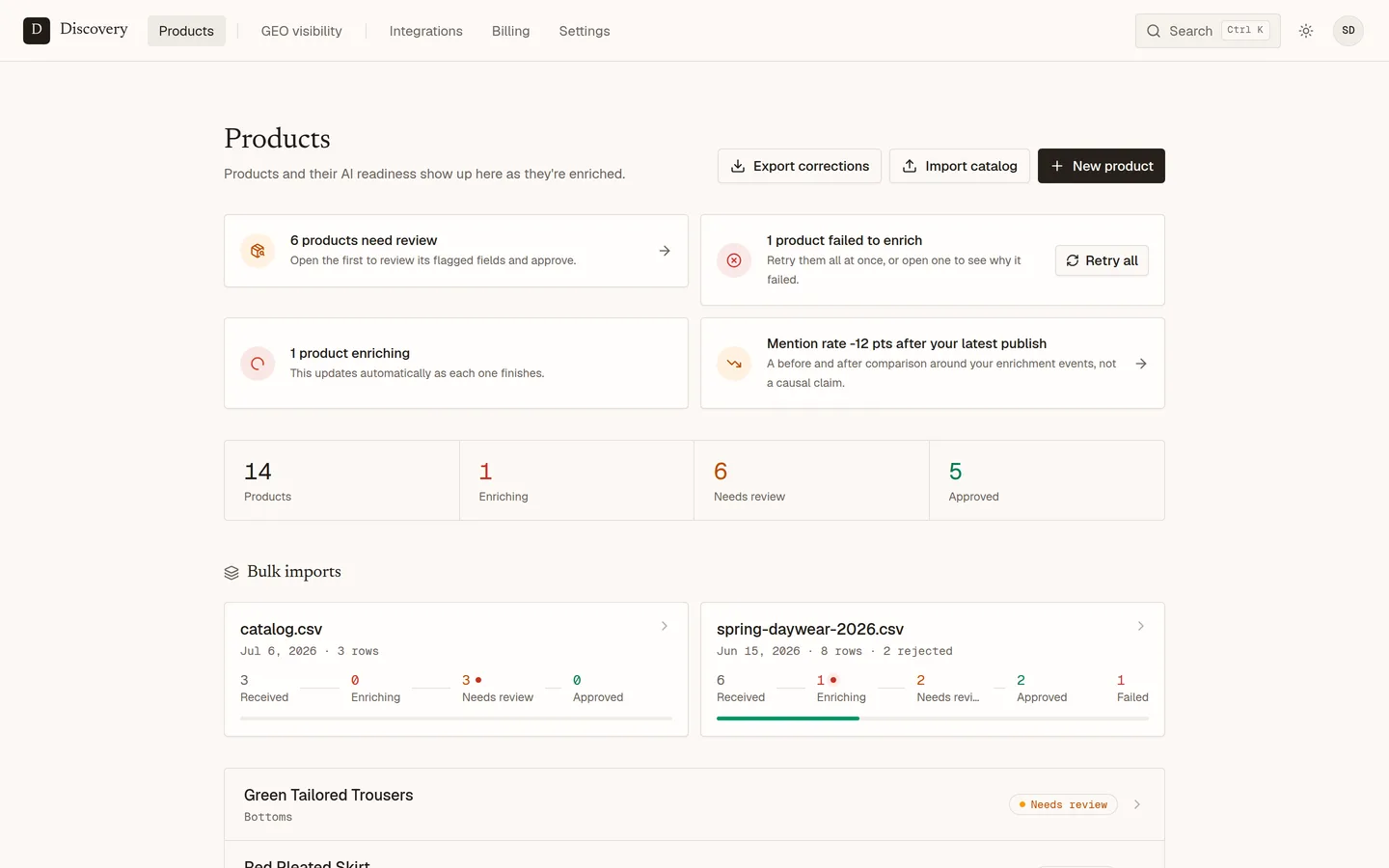Click the spinner icon on product enriching card
1389x868 pixels.
click(x=258, y=364)
